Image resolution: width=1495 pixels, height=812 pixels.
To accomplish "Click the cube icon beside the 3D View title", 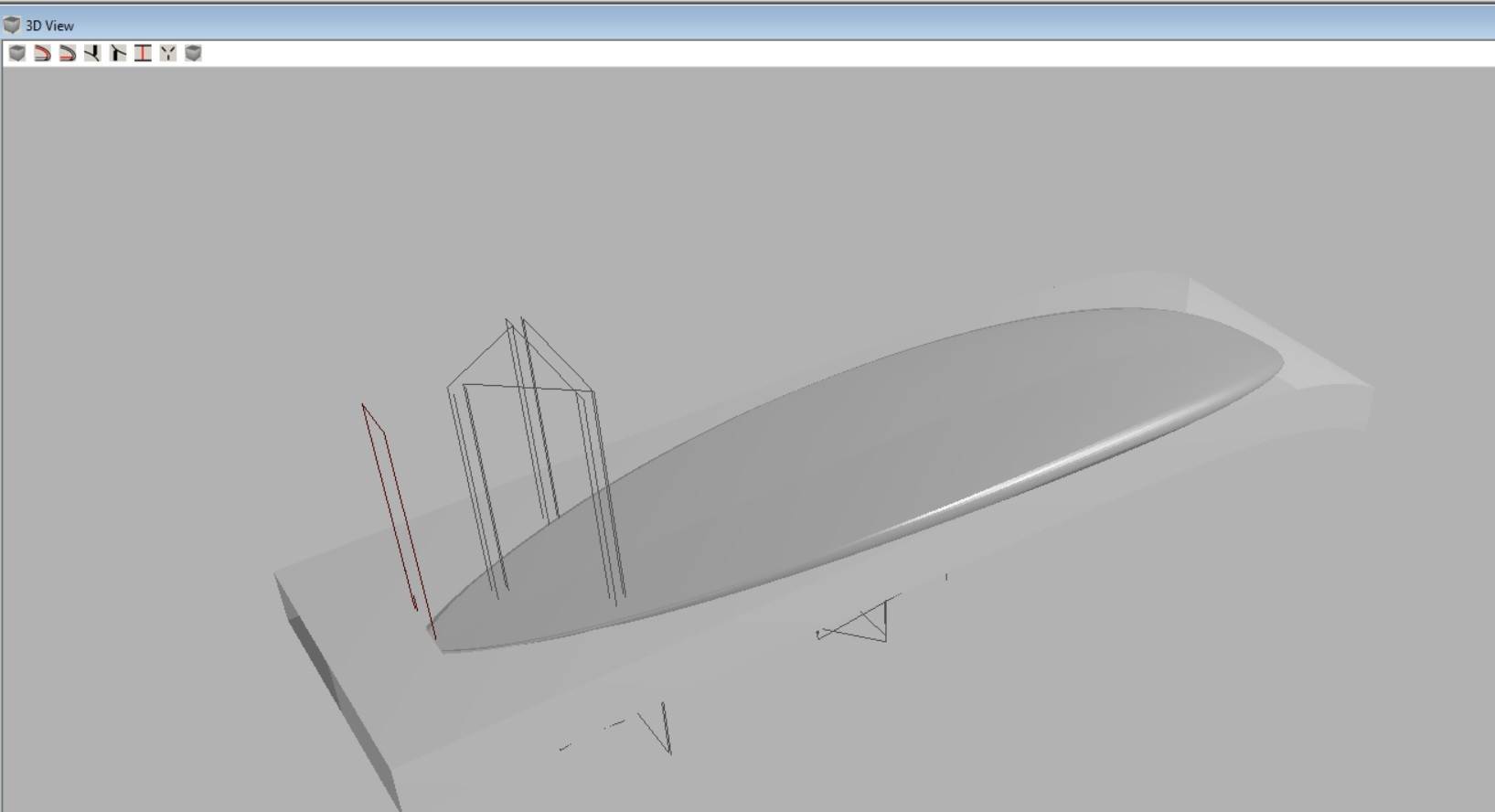I will click(12, 25).
